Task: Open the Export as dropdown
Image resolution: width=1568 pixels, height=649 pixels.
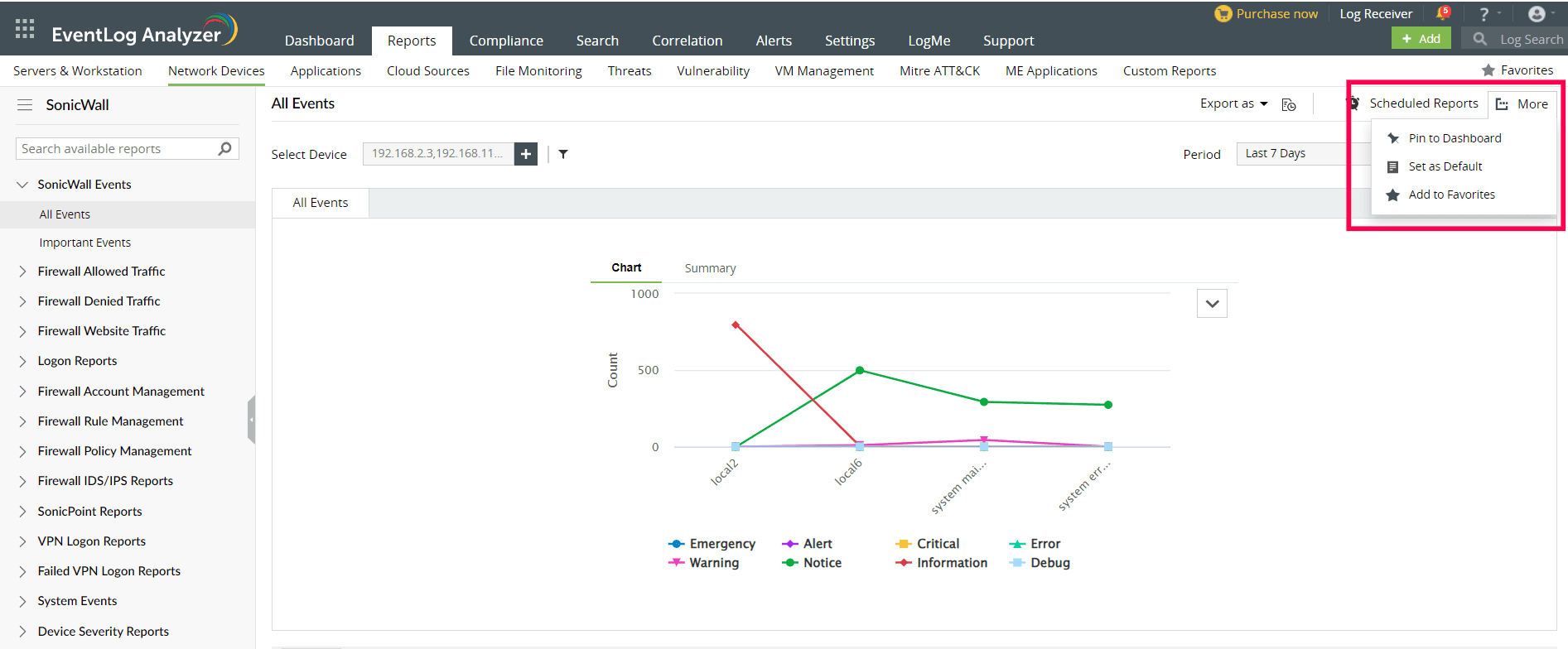Action: (1233, 103)
